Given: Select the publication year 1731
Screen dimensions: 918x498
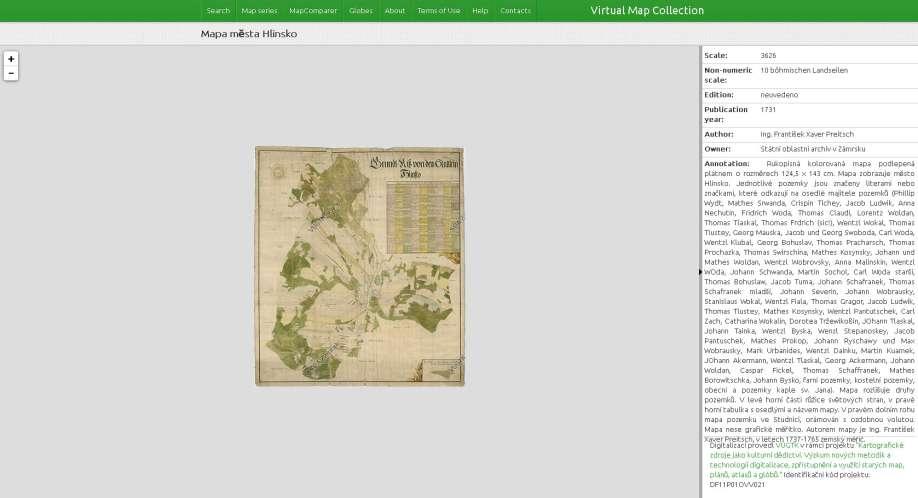Looking at the screenshot, I should pyautogui.click(x=768, y=109).
